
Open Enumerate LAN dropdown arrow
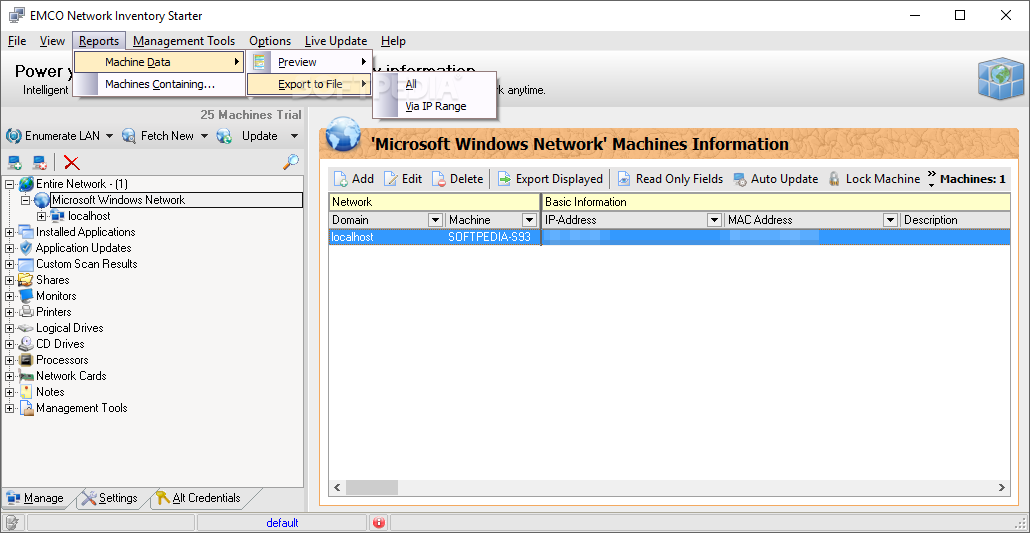pos(109,136)
